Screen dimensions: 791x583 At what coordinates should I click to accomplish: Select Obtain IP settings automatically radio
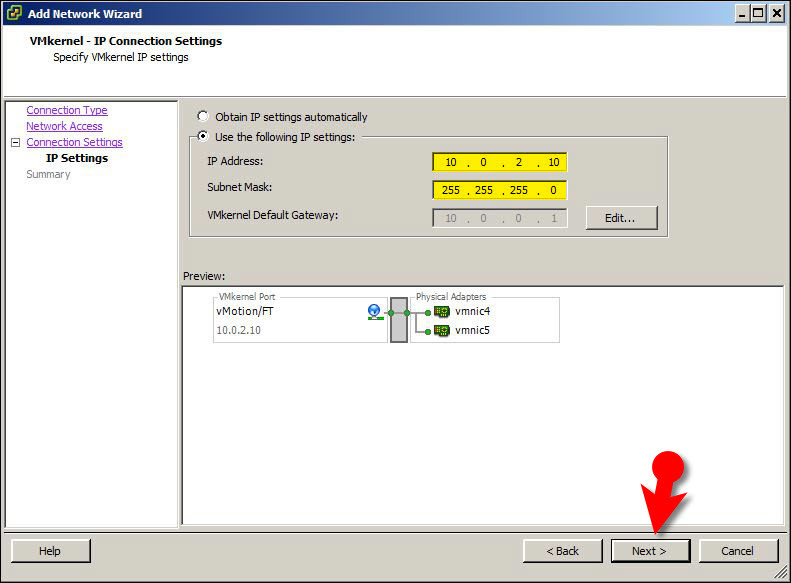203,116
